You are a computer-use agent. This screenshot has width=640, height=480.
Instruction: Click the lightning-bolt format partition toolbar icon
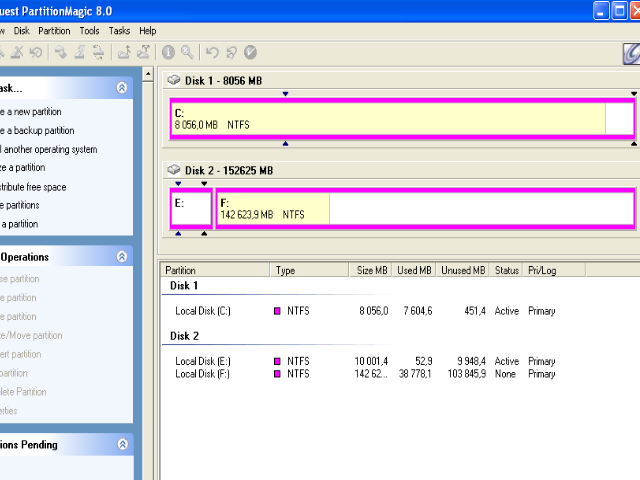coord(80,52)
